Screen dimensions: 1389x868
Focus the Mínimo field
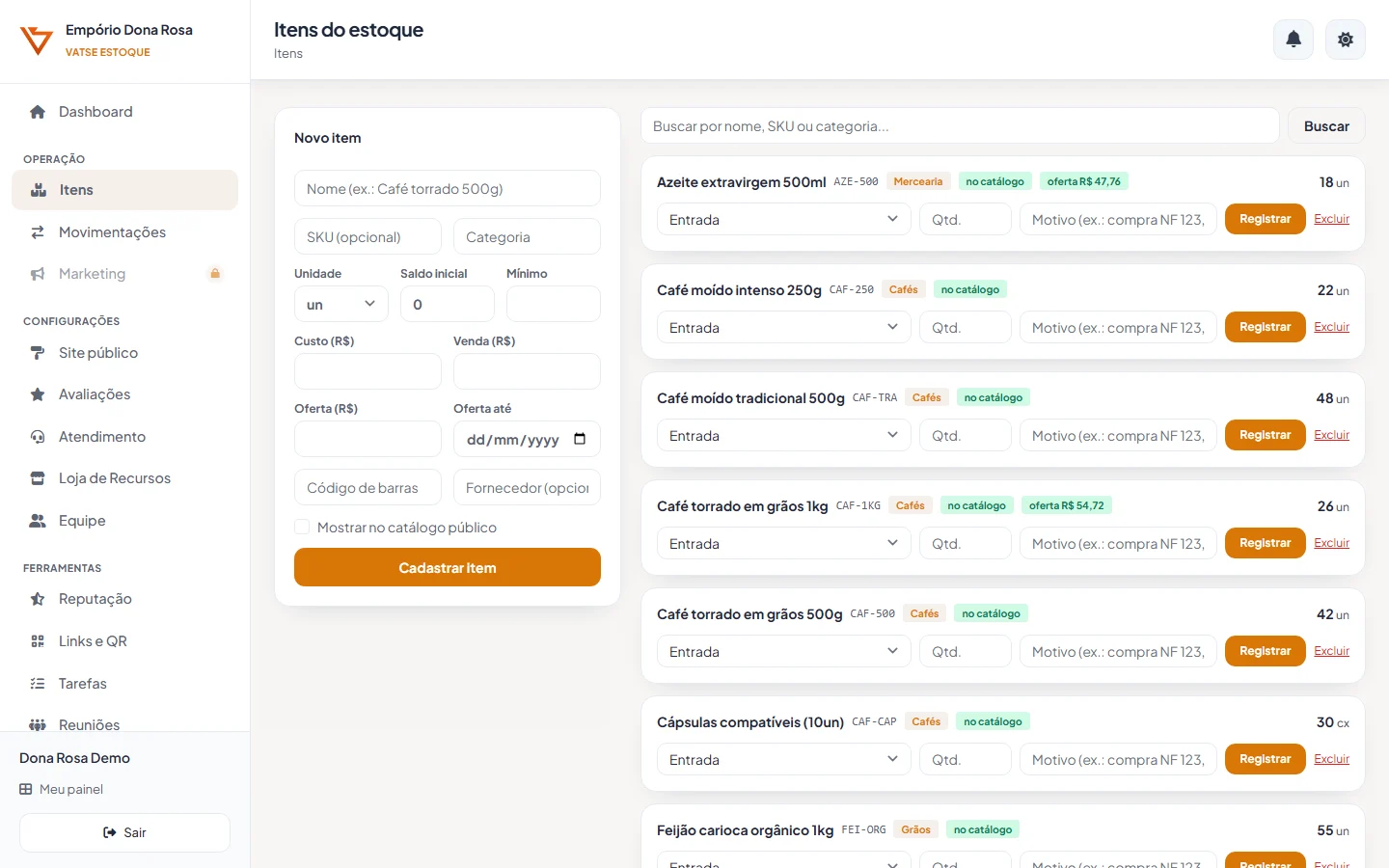[554, 304]
